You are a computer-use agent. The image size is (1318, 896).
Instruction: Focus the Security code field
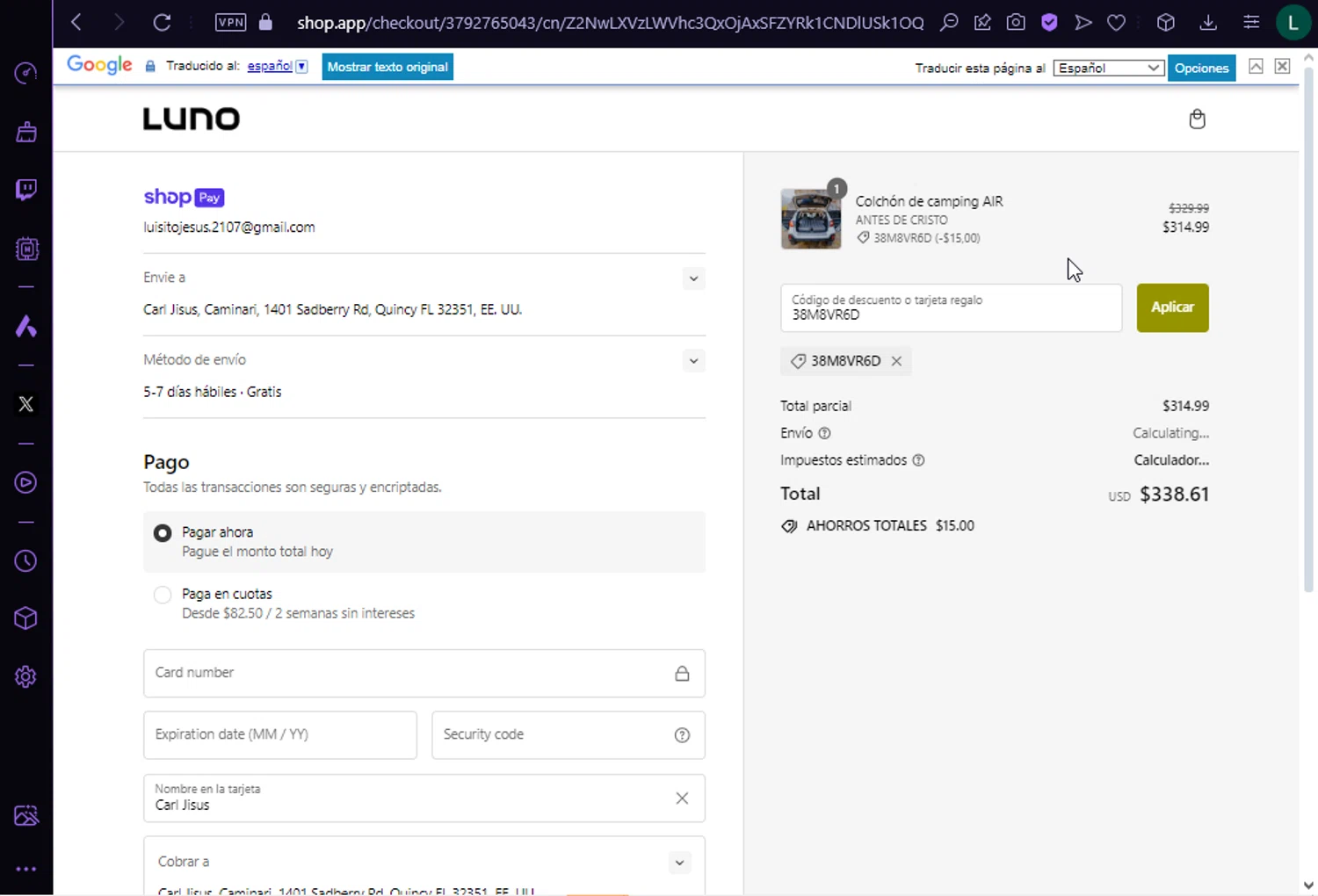(x=568, y=735)
